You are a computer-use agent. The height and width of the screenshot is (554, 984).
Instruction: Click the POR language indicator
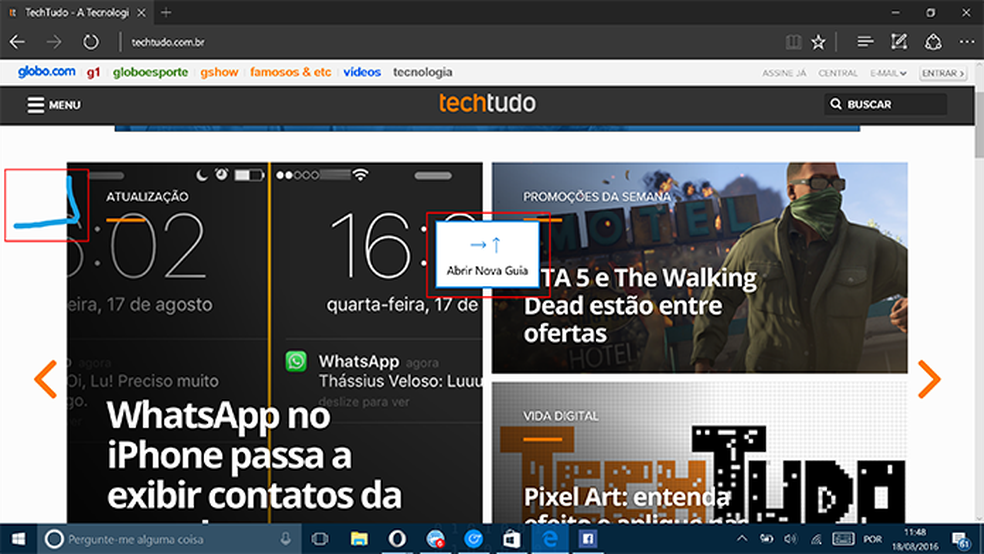873,539
